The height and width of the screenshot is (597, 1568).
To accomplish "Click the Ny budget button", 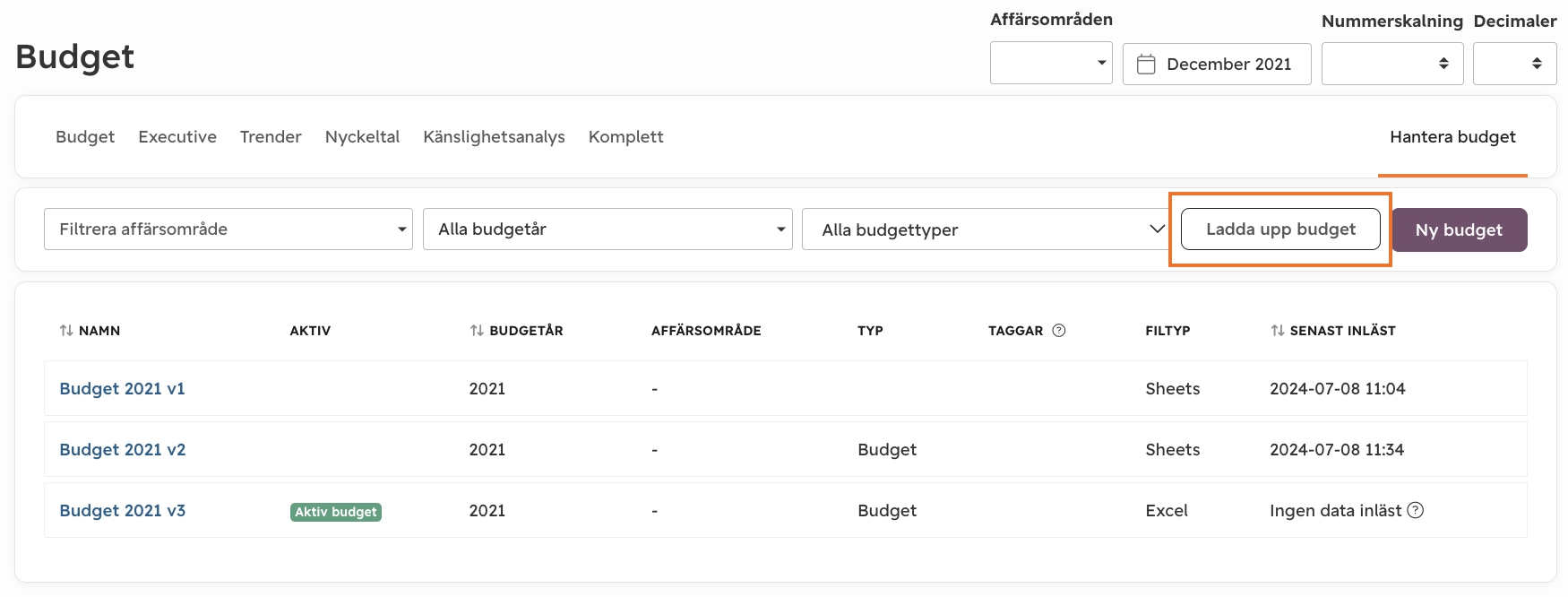I will coord(1459,229).
